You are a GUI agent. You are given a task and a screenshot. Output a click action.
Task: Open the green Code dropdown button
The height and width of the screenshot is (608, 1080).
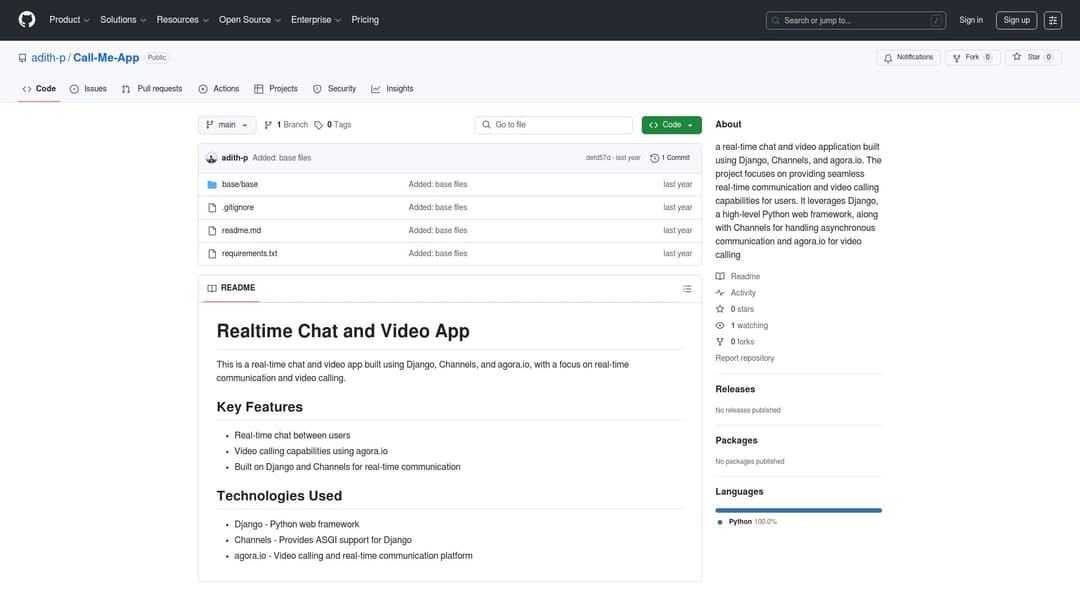(672, 125)
